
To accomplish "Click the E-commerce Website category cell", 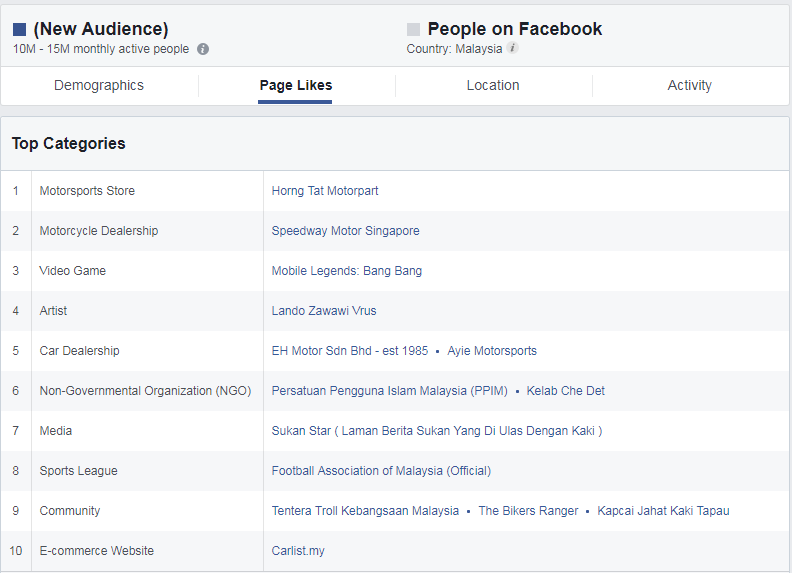I will [147, 551].
